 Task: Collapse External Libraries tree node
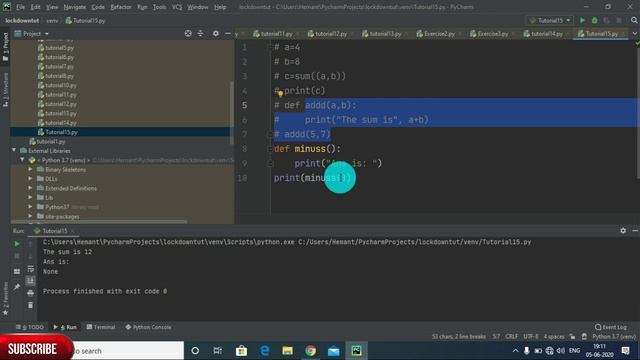click(14, 151)
